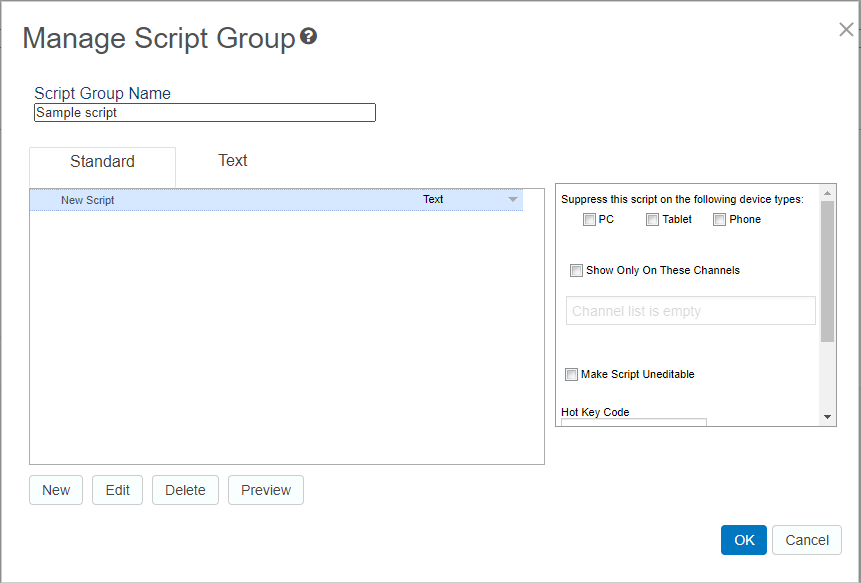
Task: Confirm with the OK button
Action: [744, 540]
